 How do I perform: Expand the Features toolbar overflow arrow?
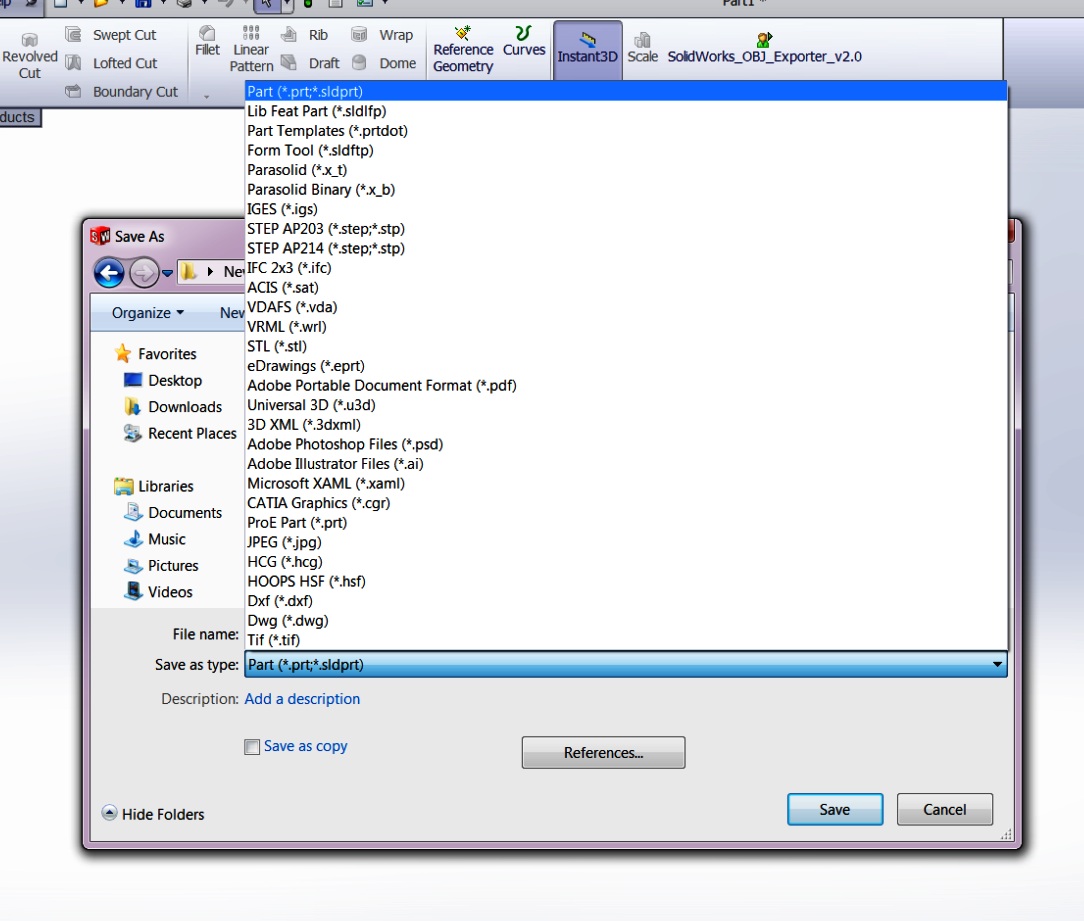click(x=206, y=97)
